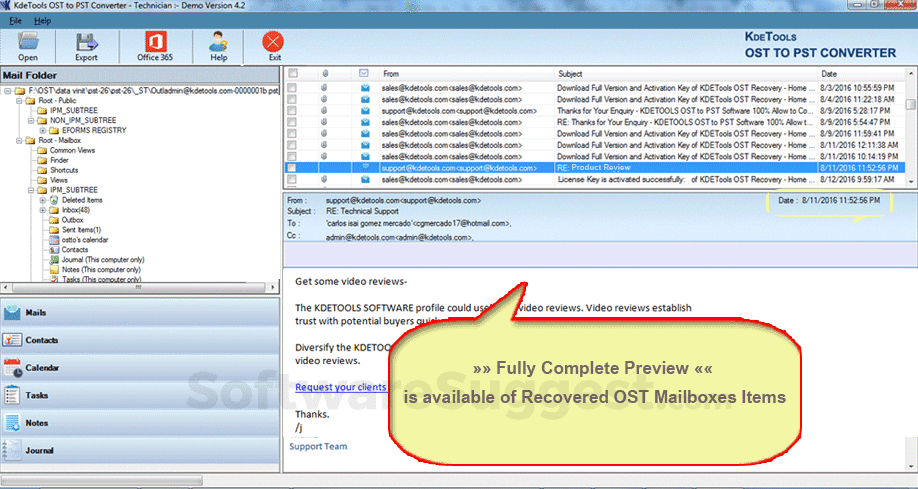Screen dimensions: 918x489
Task: Check the box for 8/11/2016 12:11:38 AM mail
Action: point(292,145)
